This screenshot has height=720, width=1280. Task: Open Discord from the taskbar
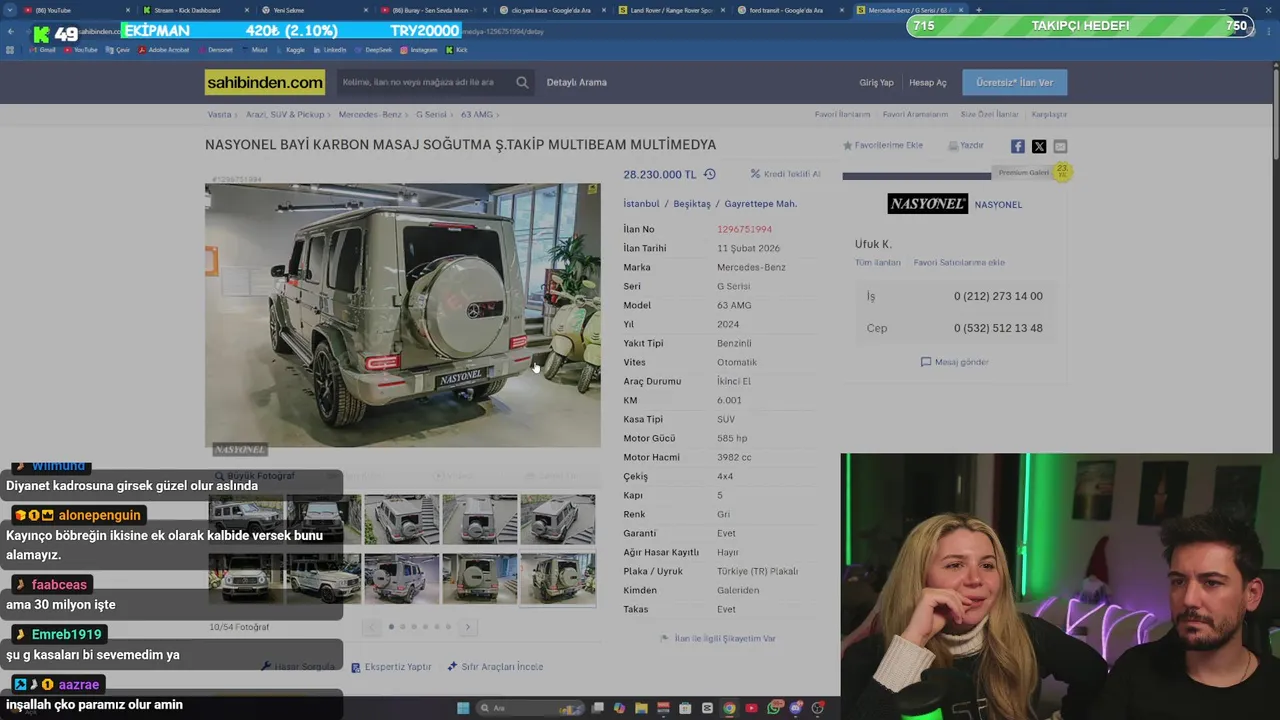coord(796,708)
